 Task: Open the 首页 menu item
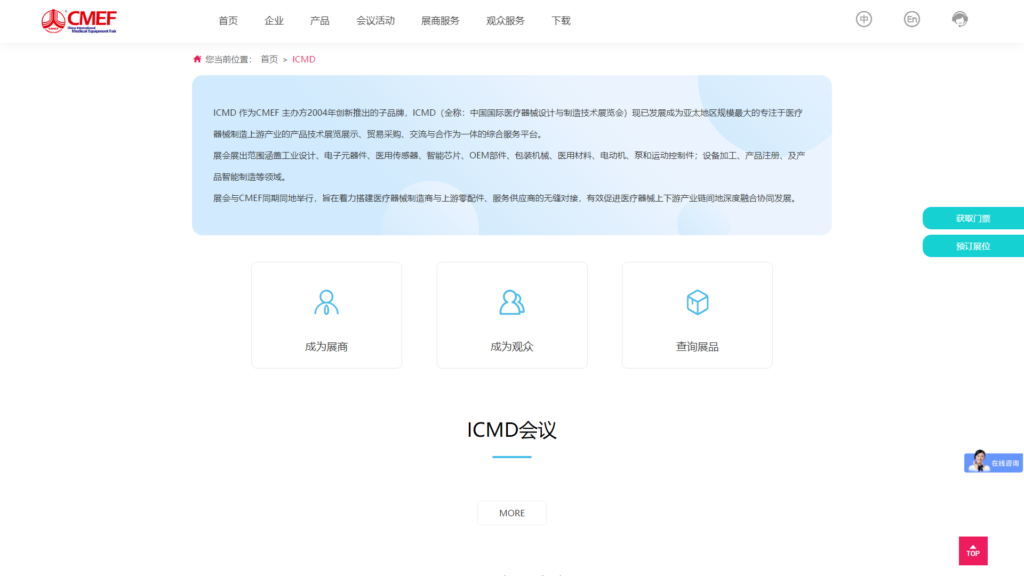[x=228, y=21]
